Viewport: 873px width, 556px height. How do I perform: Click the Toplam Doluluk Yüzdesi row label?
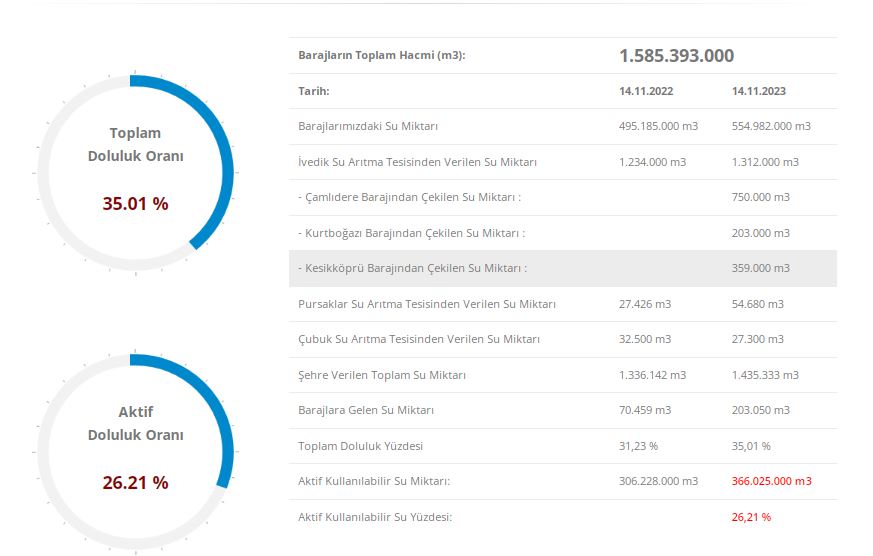coord(359,446)
